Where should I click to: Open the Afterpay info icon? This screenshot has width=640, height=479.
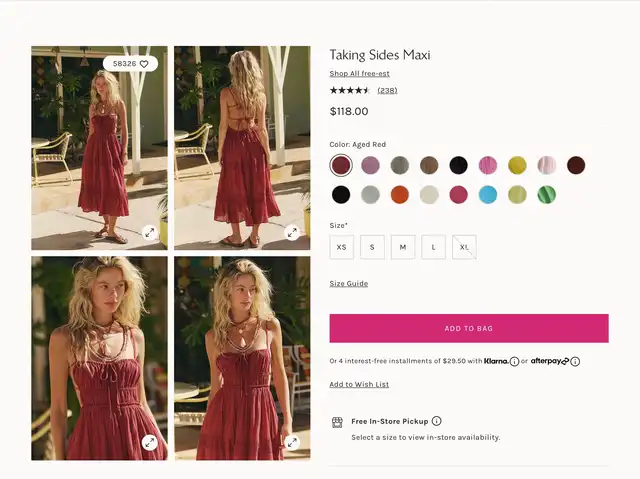click(575, 361)
